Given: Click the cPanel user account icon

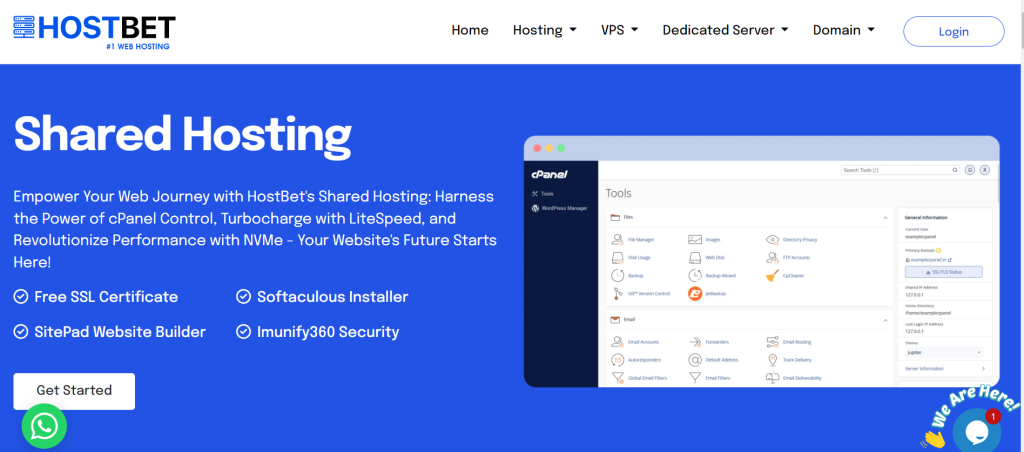Looking at the screenshot, I should (985, 170).
